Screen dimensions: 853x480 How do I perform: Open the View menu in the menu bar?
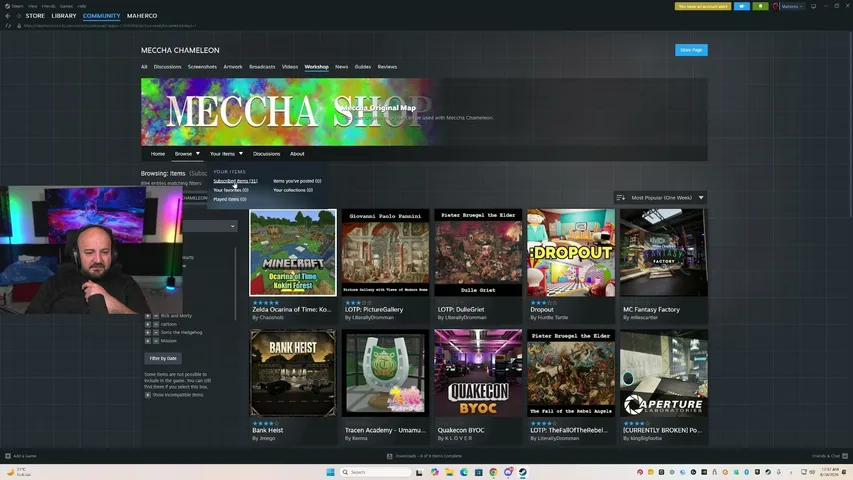(x=33, y=6)
